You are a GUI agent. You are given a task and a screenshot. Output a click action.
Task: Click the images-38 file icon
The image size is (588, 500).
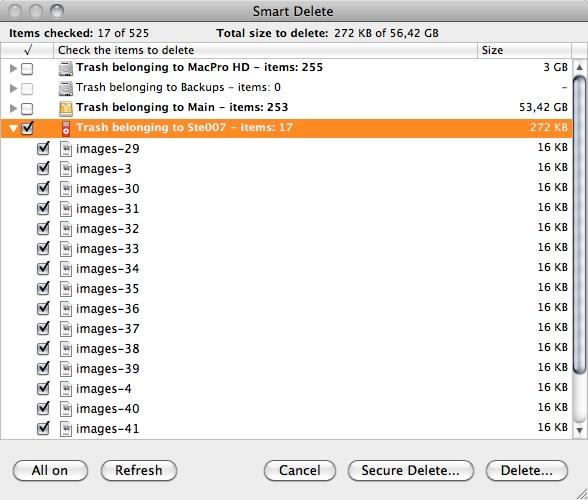[x=66, y=349]
